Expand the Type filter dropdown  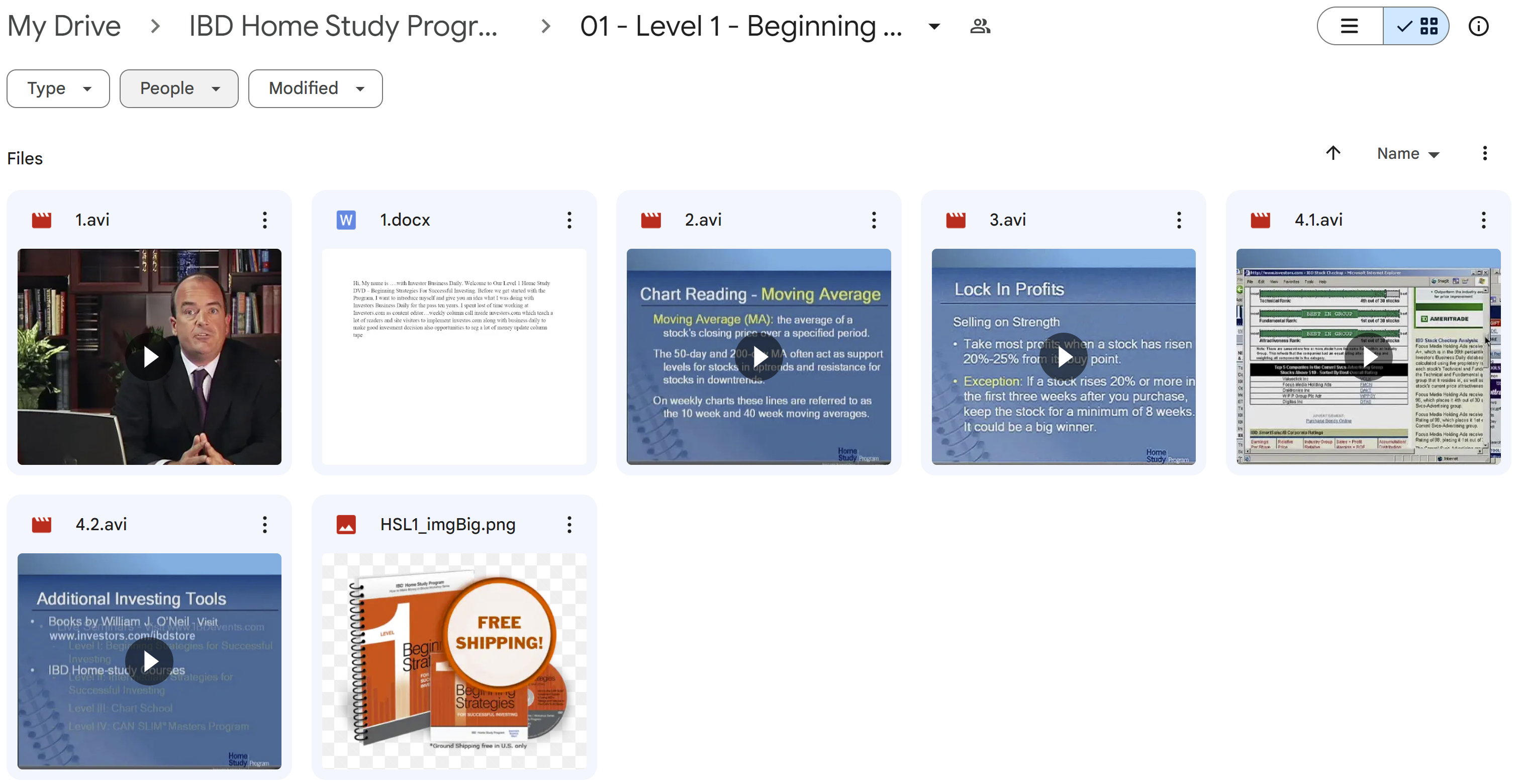[x=57, y=87]
